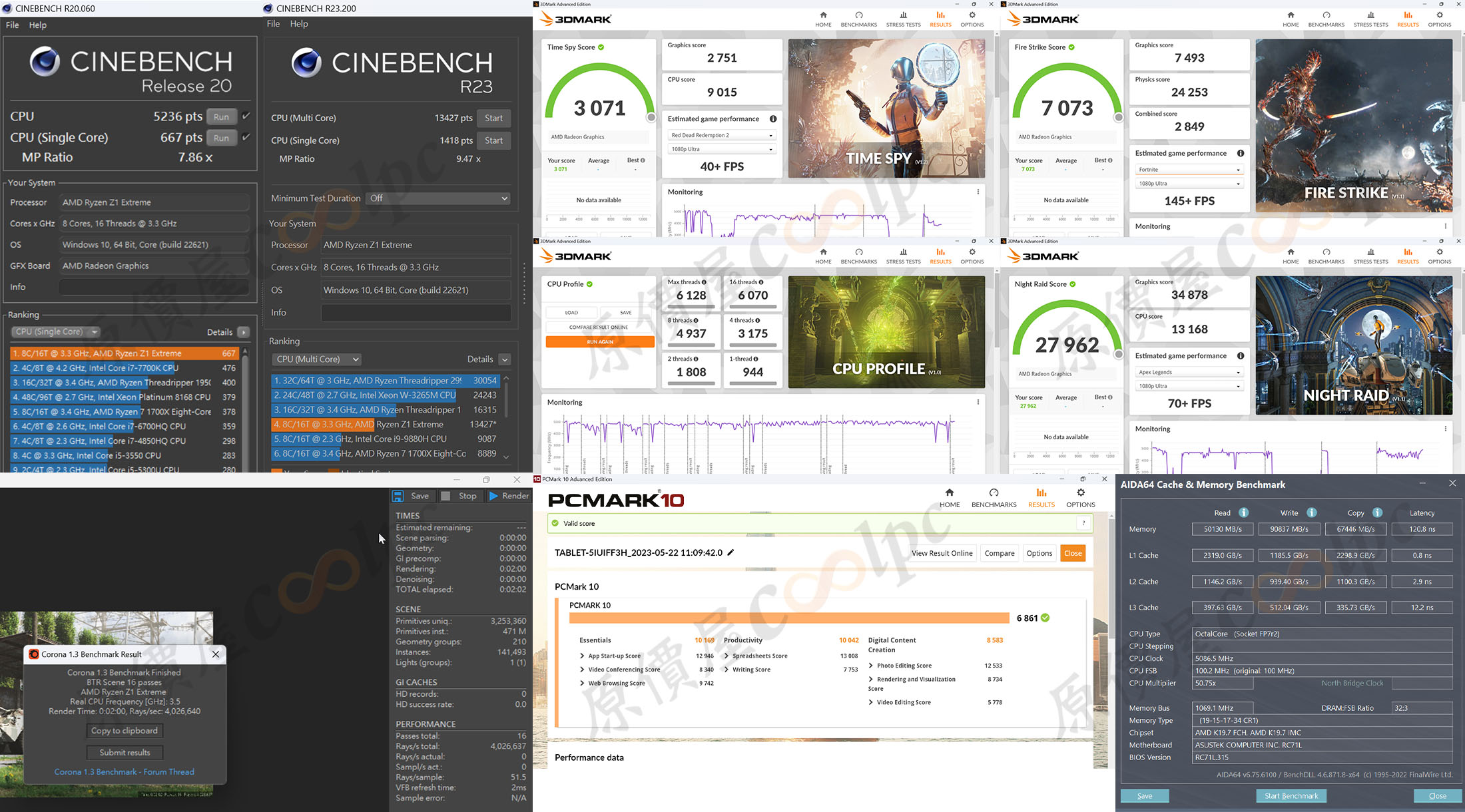Viewport: 1465px width, 812px height.
Task: Open the Red Dead Redemption 2 game dropdown
Action: click(x=722, y=135)
